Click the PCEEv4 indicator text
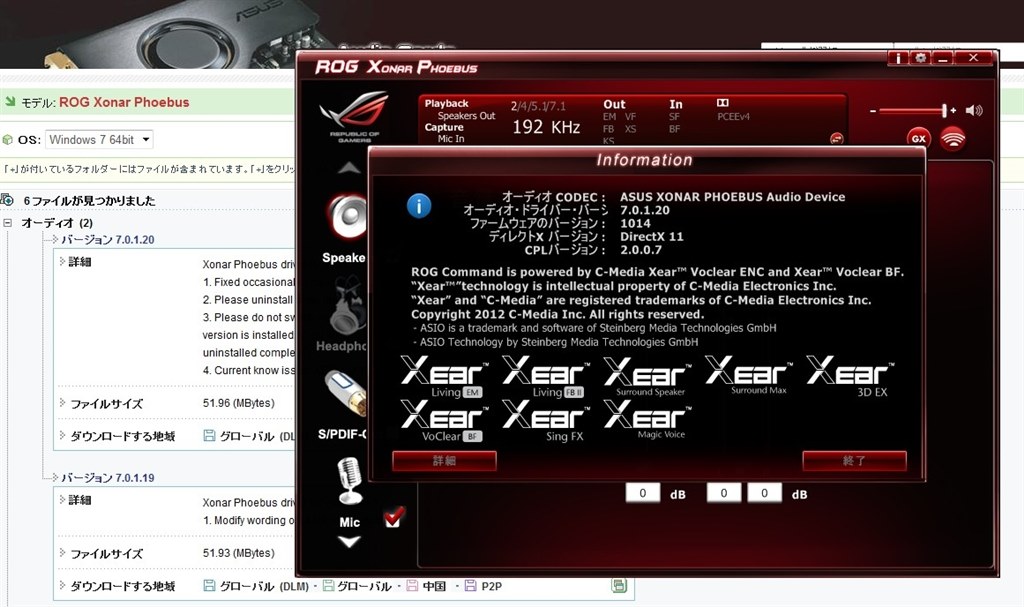 (x=733, y=117)
